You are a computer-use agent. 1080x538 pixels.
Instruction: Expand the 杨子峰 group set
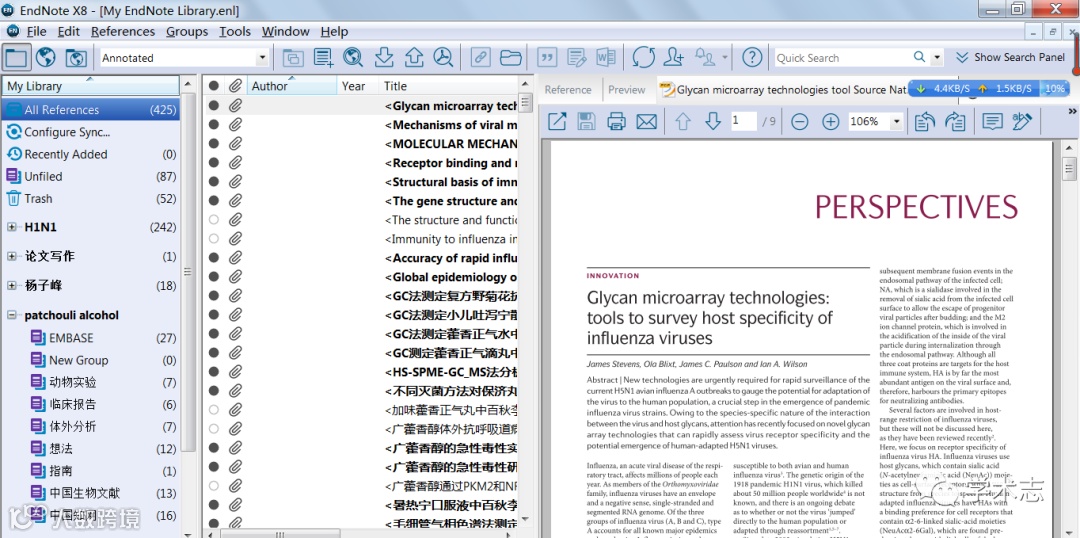12,286
